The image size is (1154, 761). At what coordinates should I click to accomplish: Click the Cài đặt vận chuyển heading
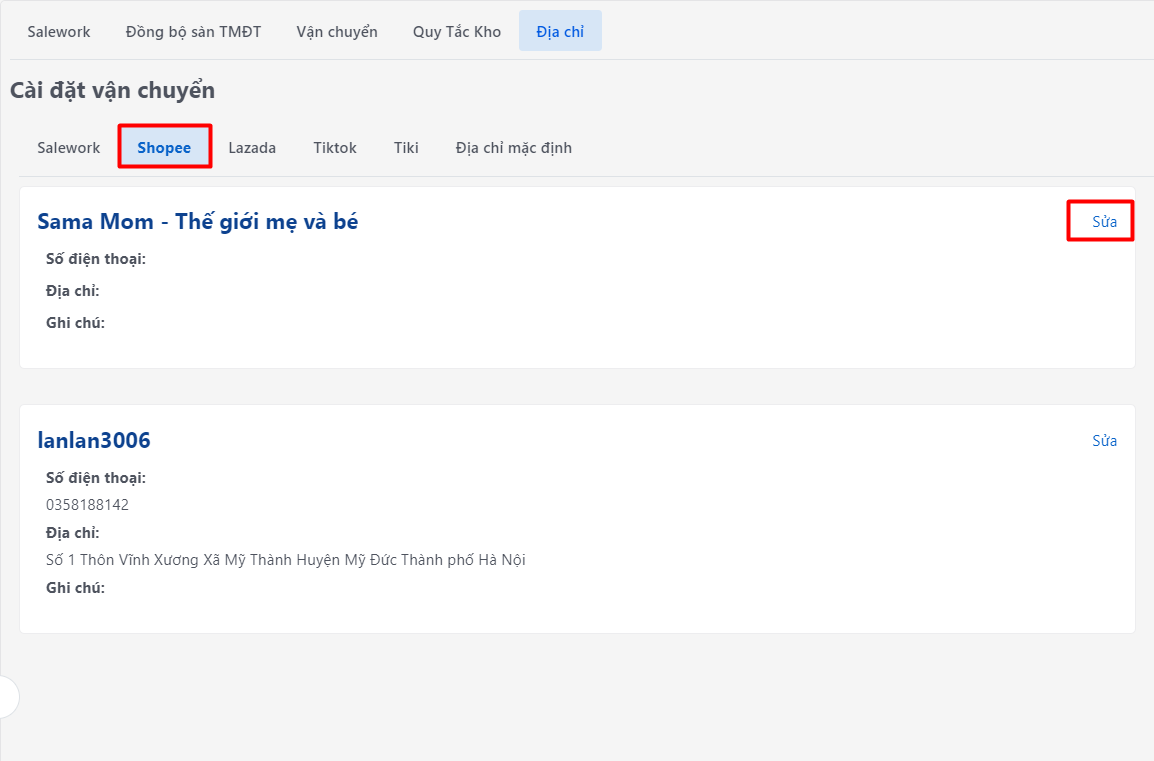pos(113,90)
